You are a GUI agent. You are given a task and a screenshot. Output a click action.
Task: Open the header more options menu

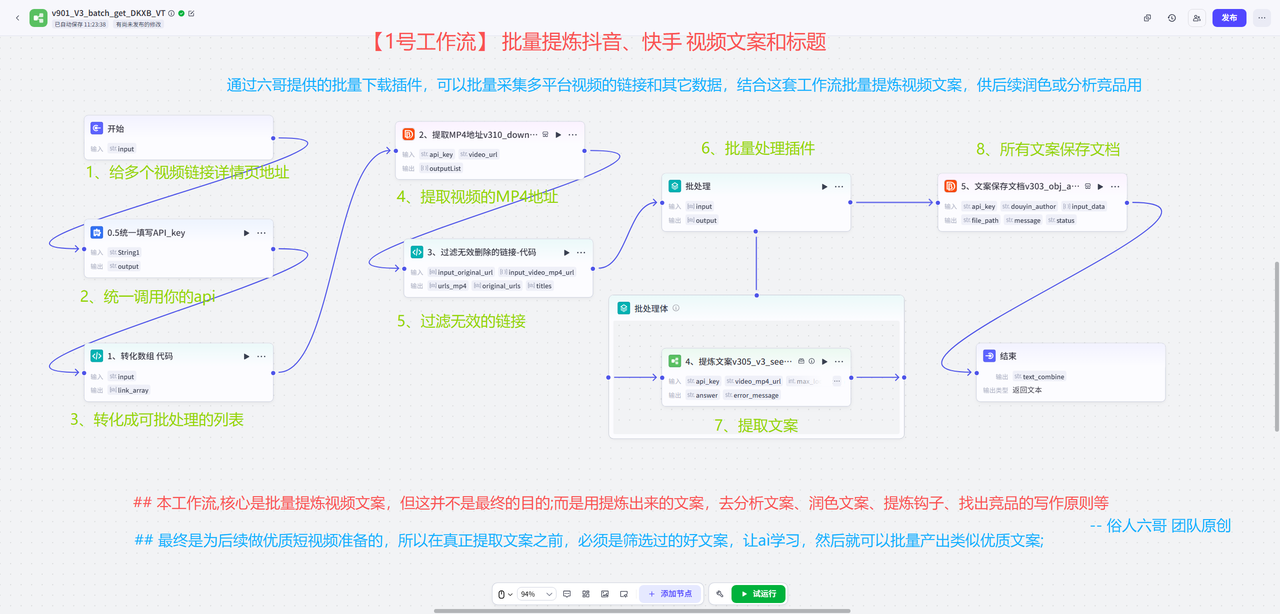pyautogui.click(x=1262, y=18)
